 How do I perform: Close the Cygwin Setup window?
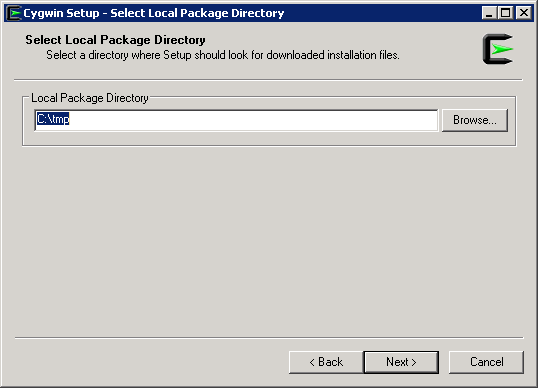pyautogui.click(x=524, y=13)
